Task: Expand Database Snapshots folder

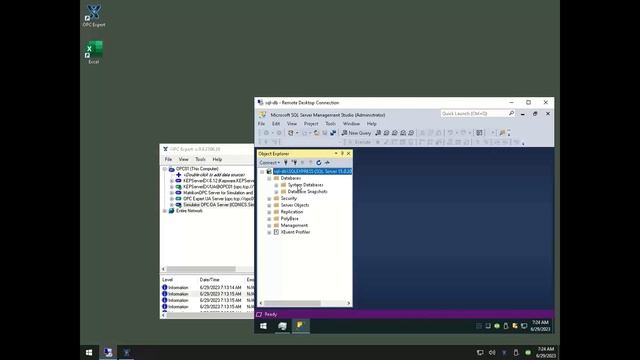Action: click(x=276, y=191)
